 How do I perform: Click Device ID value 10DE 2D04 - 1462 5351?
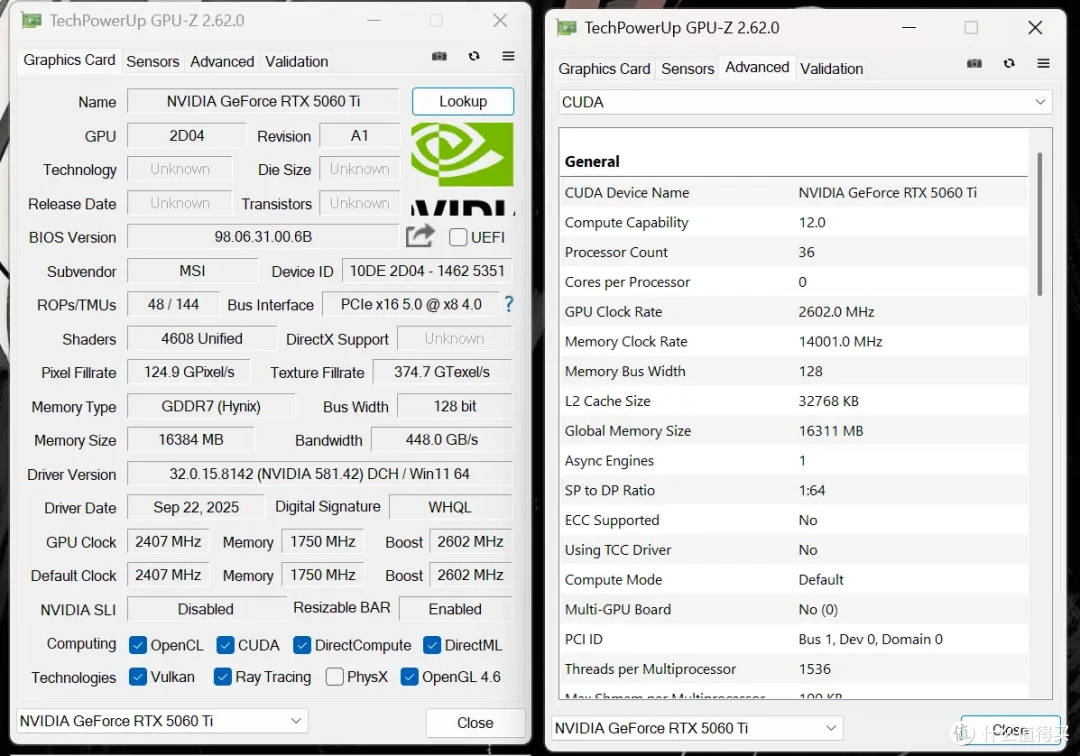(427, 271)
